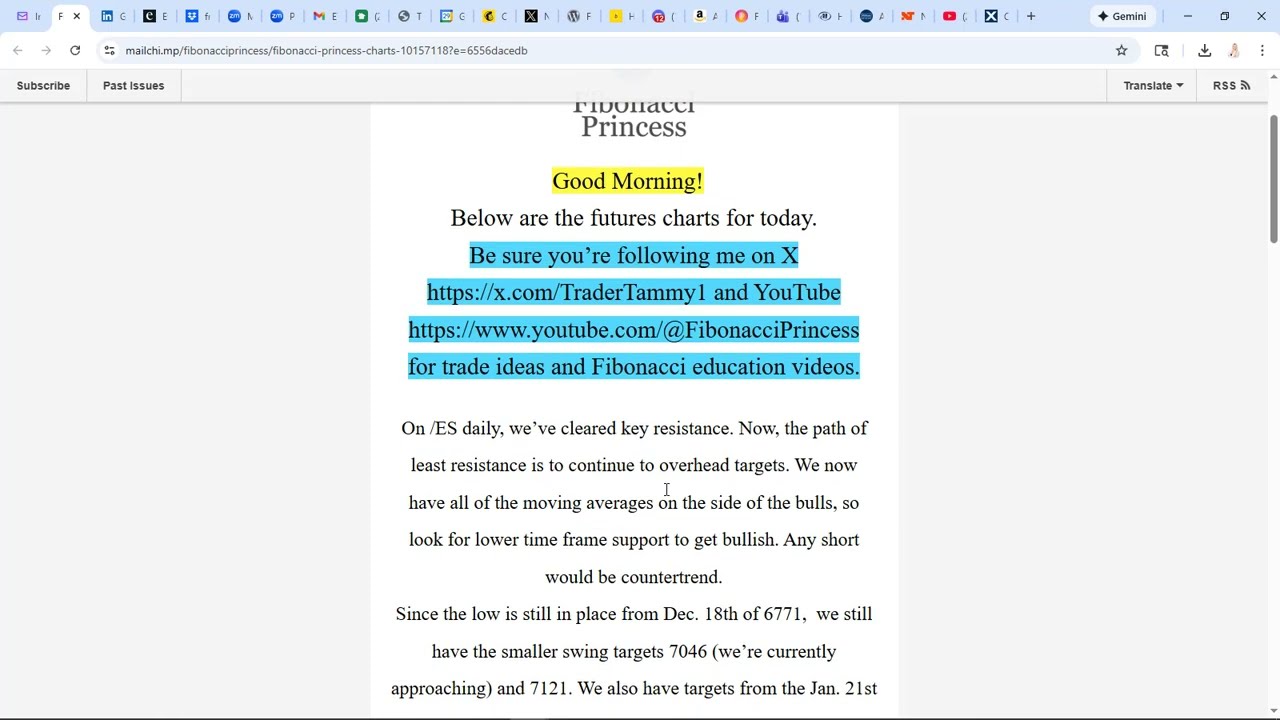Open the Chrome three-dot menu
Screen dimensions: 1280x720
[1262, 50]
